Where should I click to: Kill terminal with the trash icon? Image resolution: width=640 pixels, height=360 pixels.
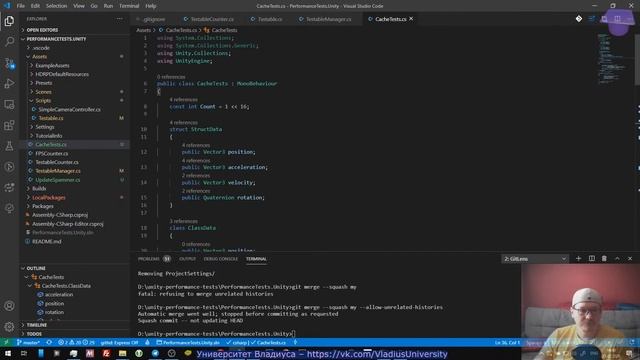click(604, 259)
